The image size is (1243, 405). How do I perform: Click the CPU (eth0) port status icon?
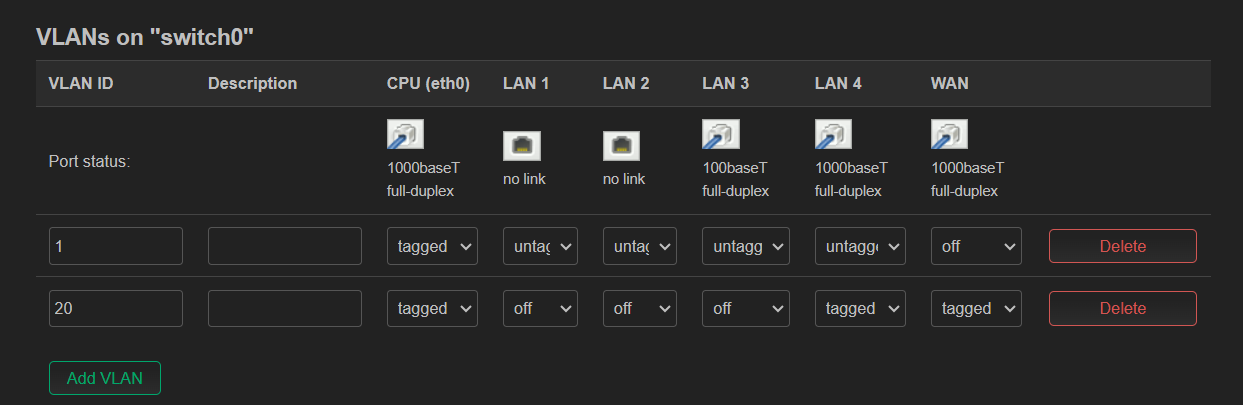click(x=405, y=135)
